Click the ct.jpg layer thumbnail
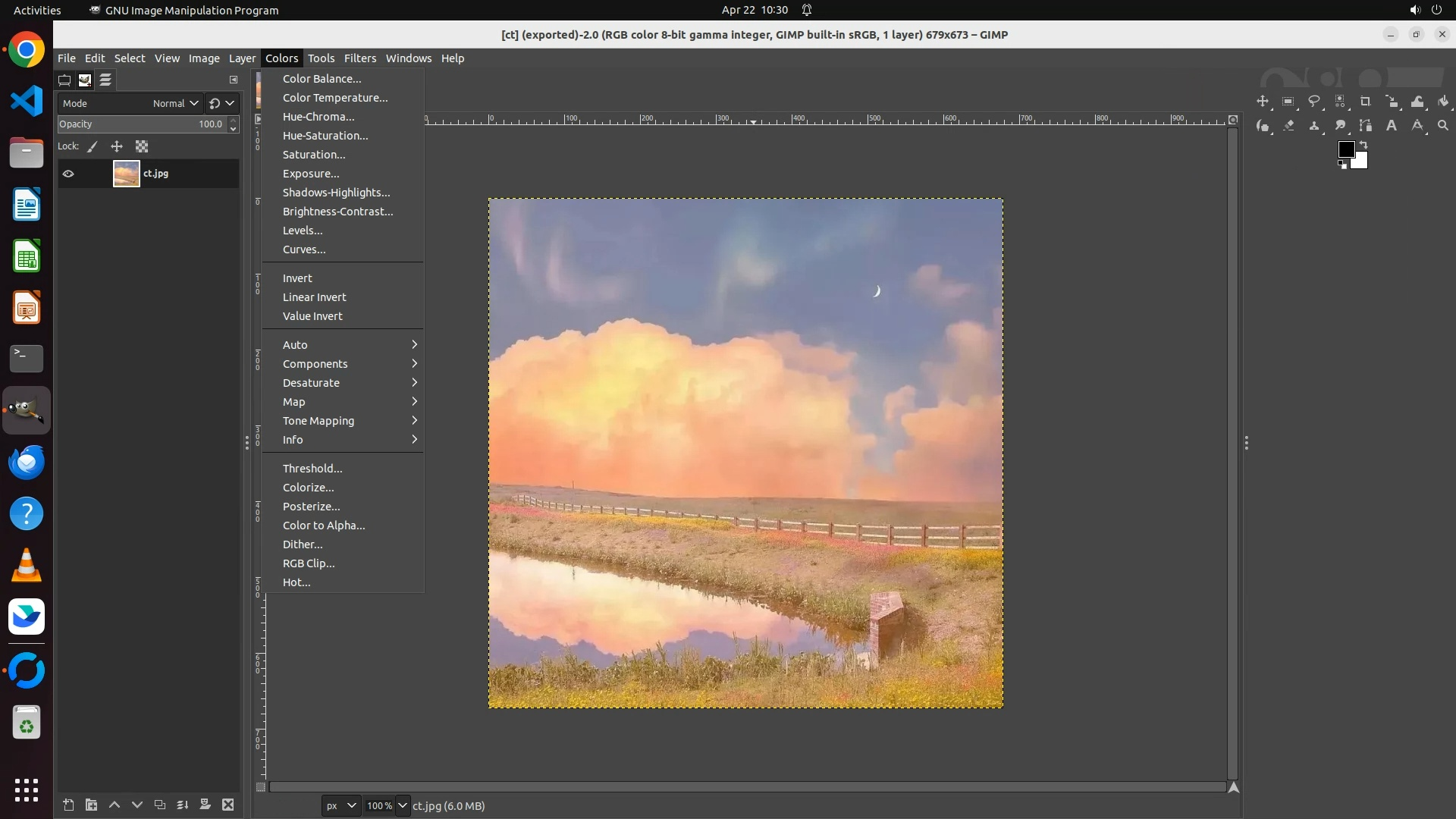 tap(126, 174)
